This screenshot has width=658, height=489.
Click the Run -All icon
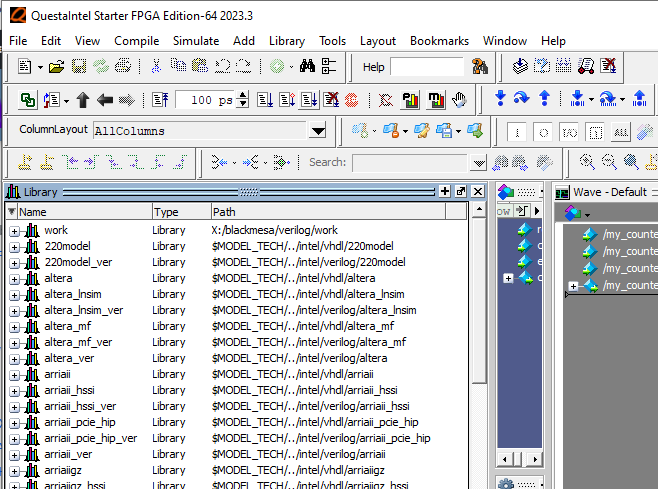click(309, 100)
